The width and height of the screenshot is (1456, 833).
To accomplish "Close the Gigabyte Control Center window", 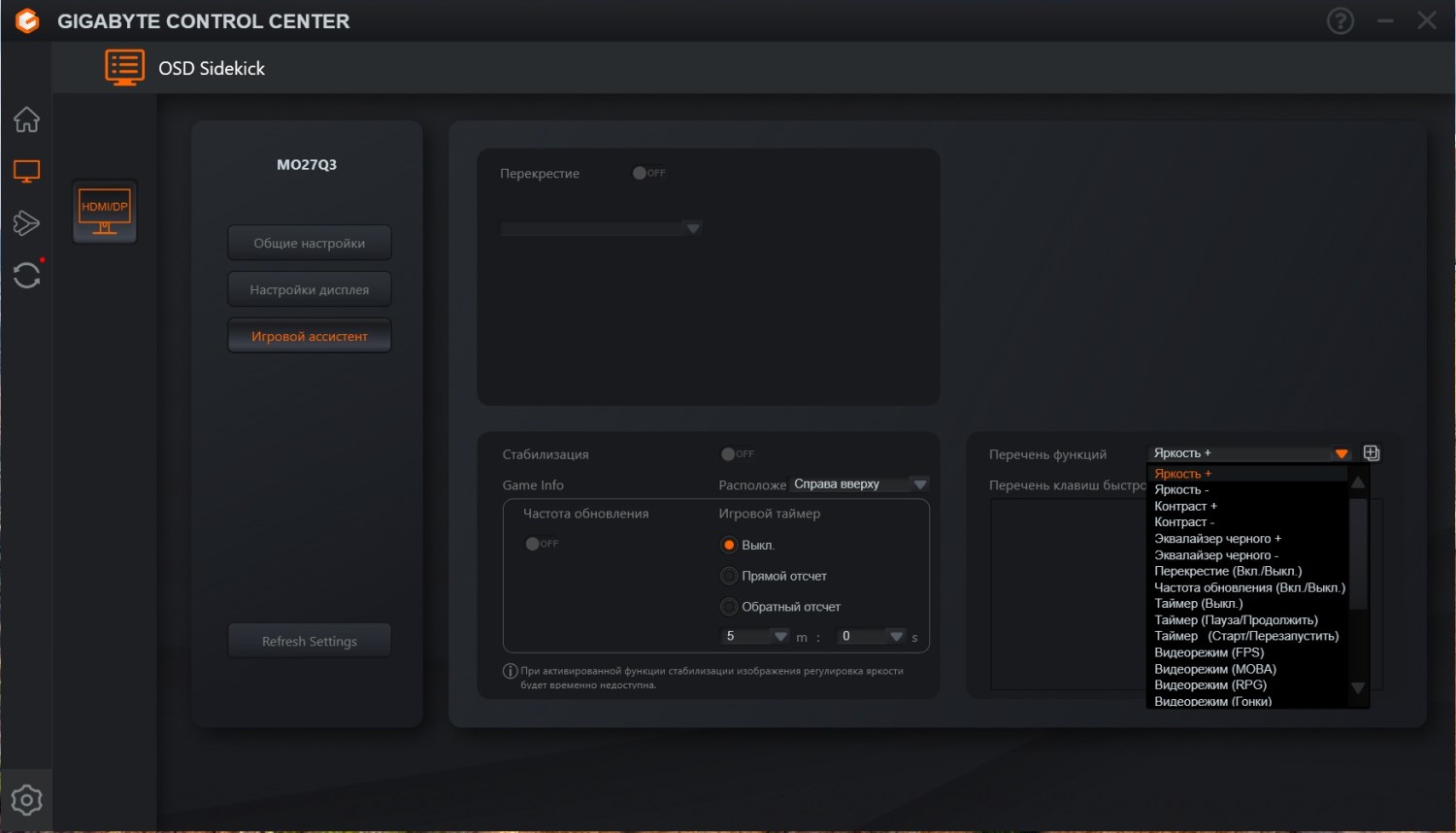I will (x=1427, y=20).
